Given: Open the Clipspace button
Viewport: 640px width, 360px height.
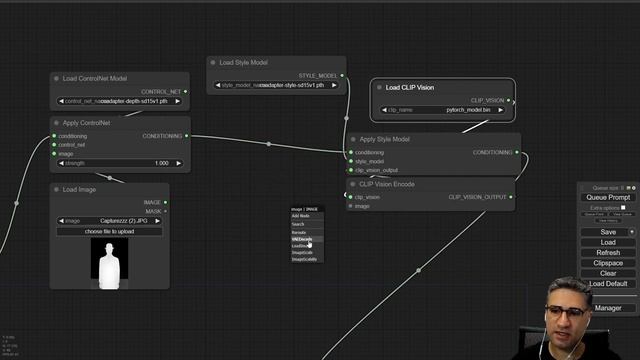Looking at the screenshot, I should (608, 263).
